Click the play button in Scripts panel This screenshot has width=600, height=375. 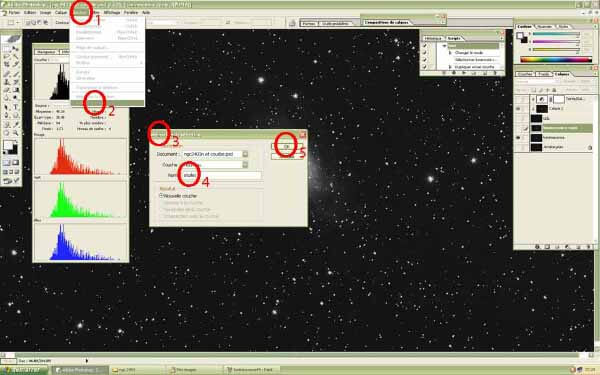464,72
